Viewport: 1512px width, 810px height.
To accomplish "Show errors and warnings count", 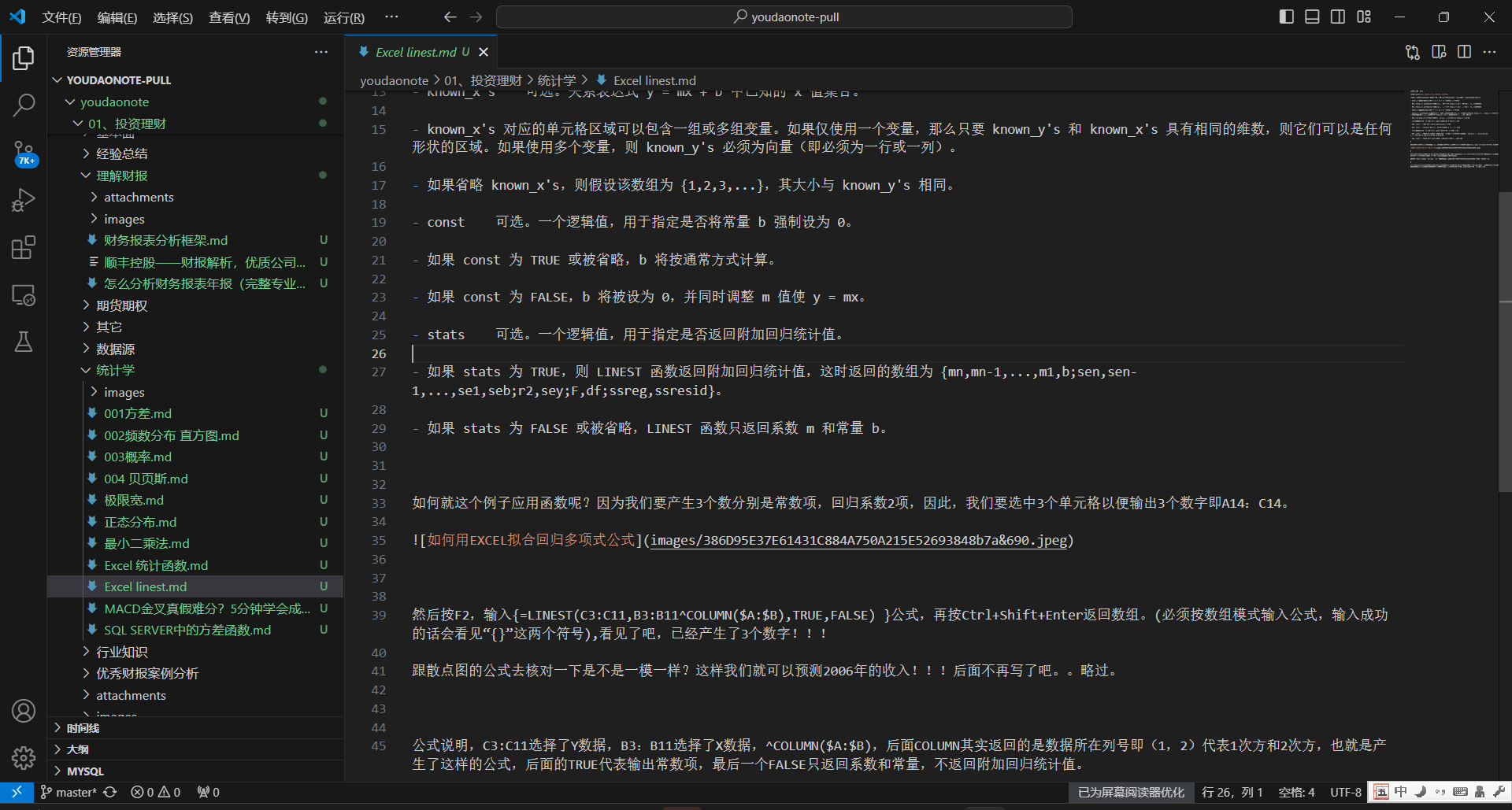I will [x=156, y=792].
